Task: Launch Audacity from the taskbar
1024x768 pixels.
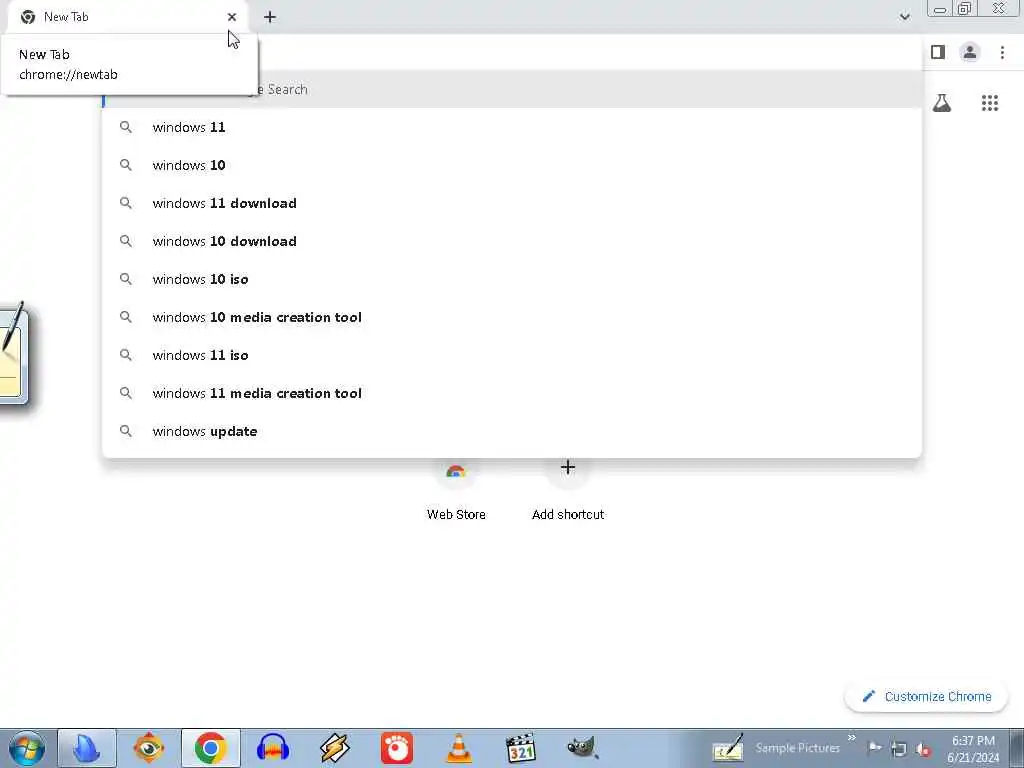Action: pos(272,748)
